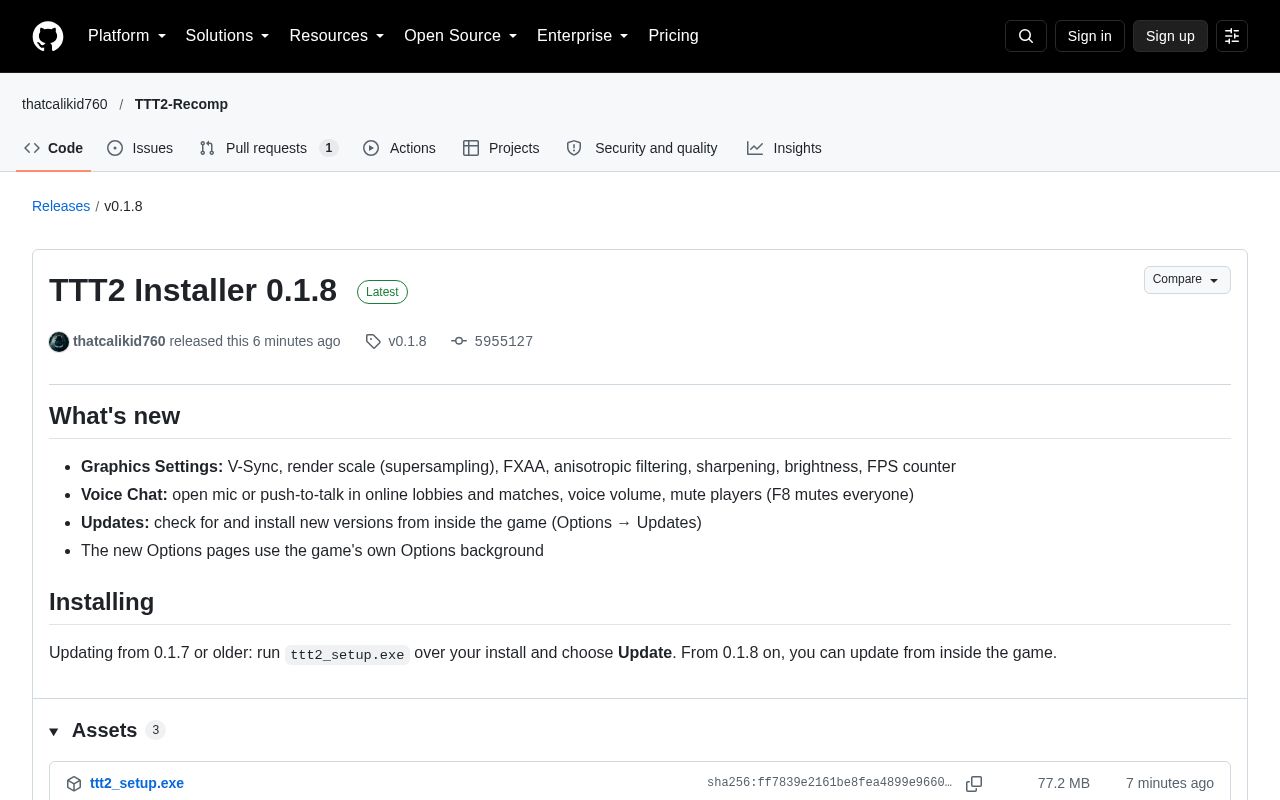This screenshot has width=1280, height=800.
Task: Go back to Releases list
Action: (x=61, y=206)
